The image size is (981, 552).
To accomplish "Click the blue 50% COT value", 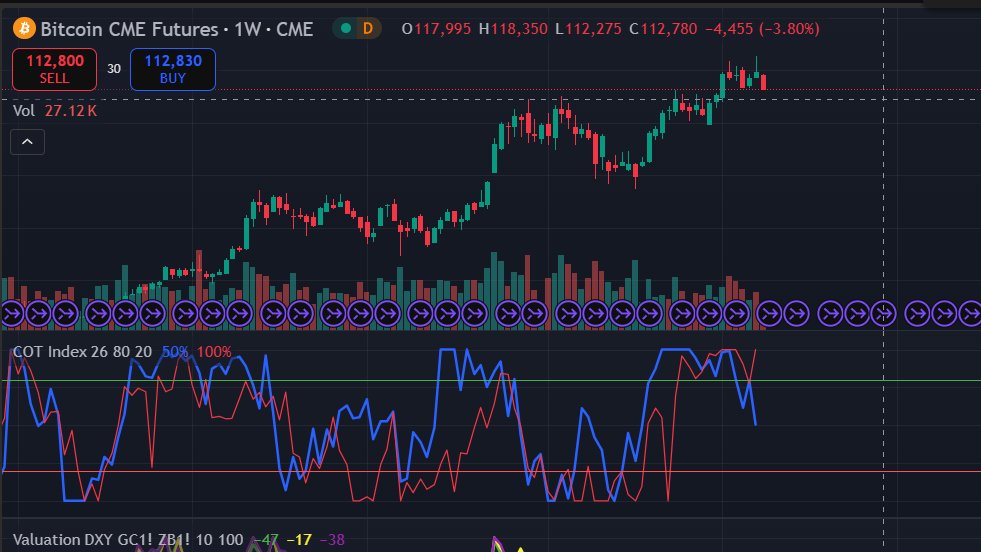I will (175, 352).
